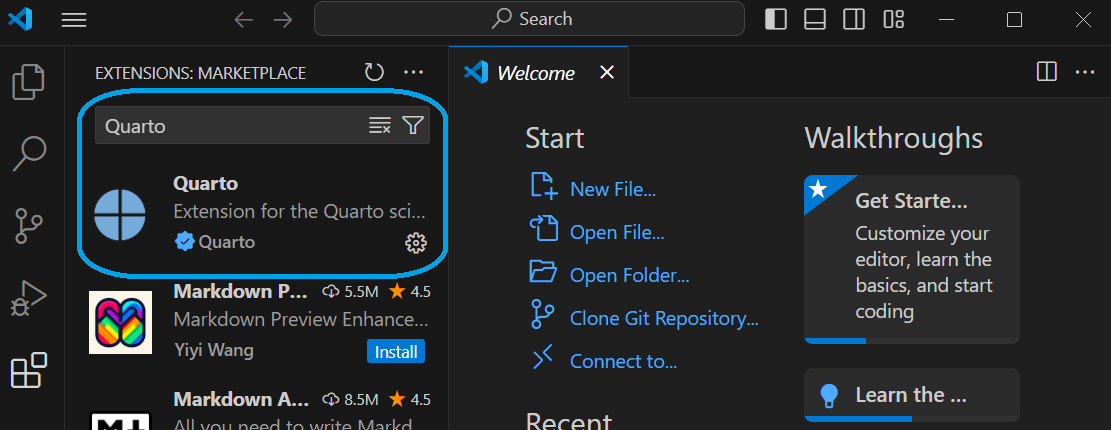Select Markdown Preview Enhanced title

pos(241,291)
